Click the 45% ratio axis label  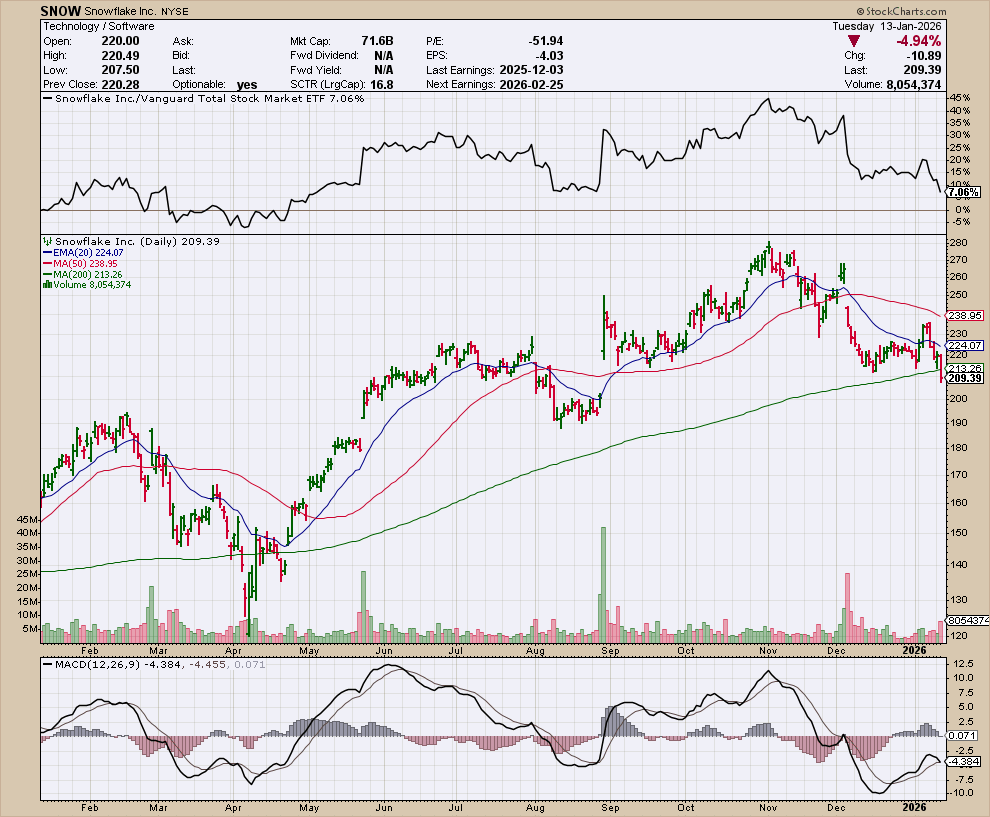coord(960,98)
